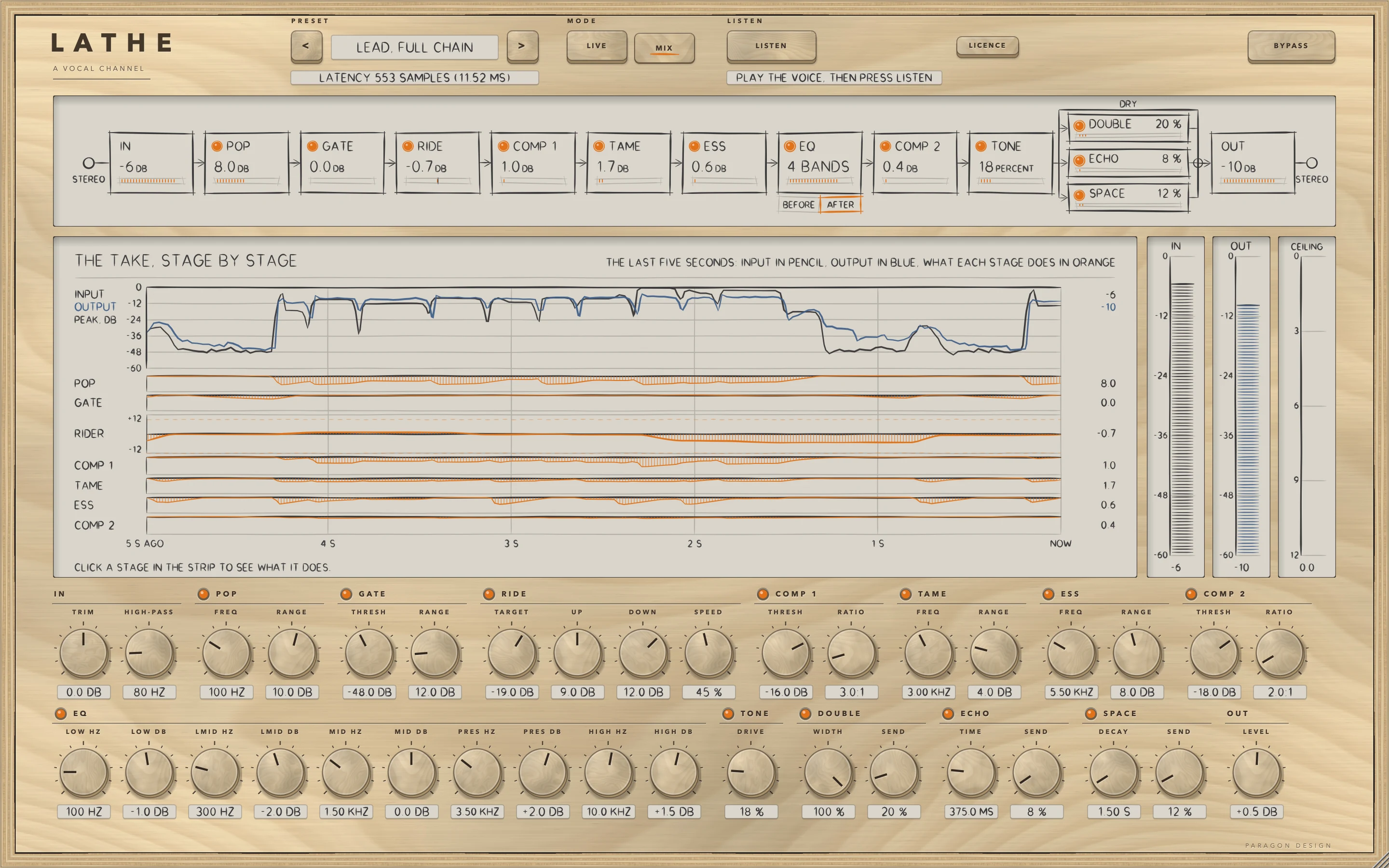Viewport: 1389px width, 868px height.
Task: Advance to the next preset with the > button
Action: point(522,46)
